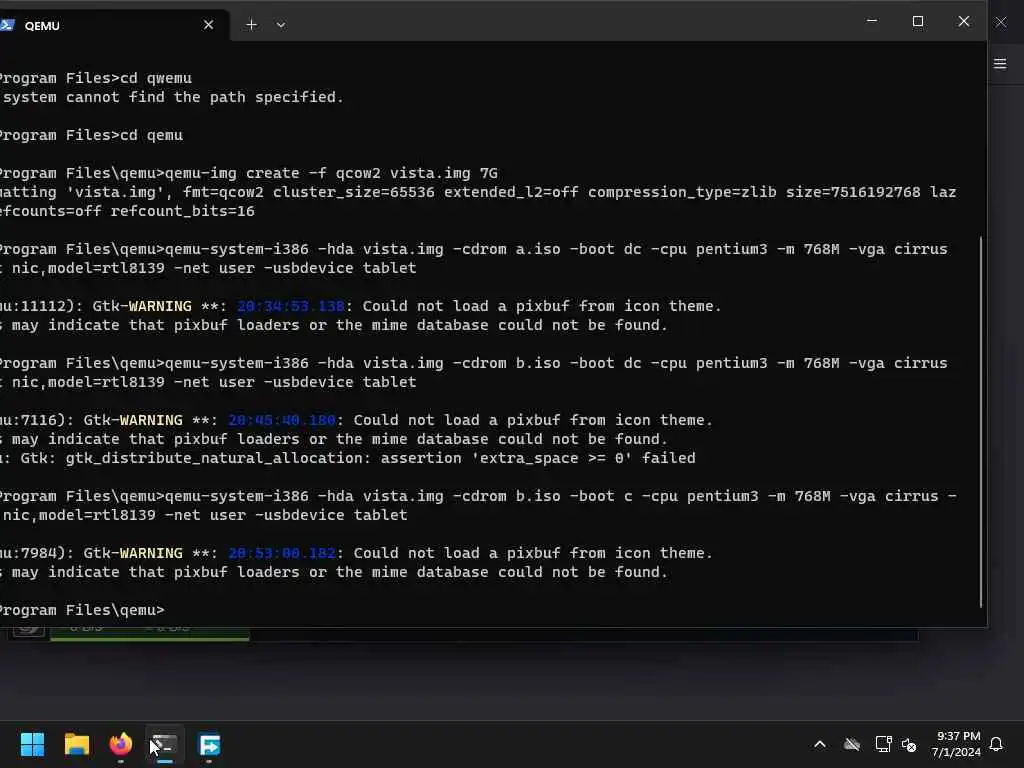Click the 'gtk_distribute_natural_allocation' assertion line
The width and height of the screenshot is (1024, 768).
348,458
